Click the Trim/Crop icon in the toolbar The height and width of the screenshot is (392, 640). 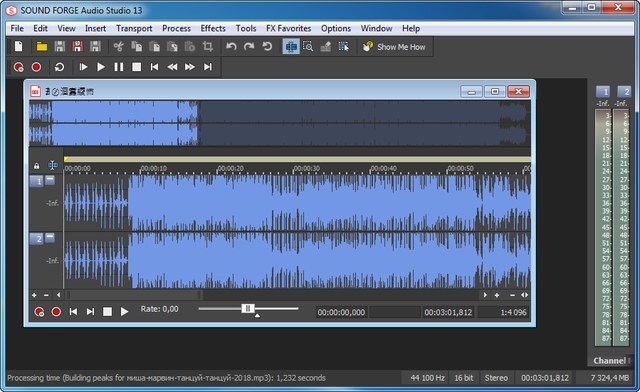pos(208,47)
